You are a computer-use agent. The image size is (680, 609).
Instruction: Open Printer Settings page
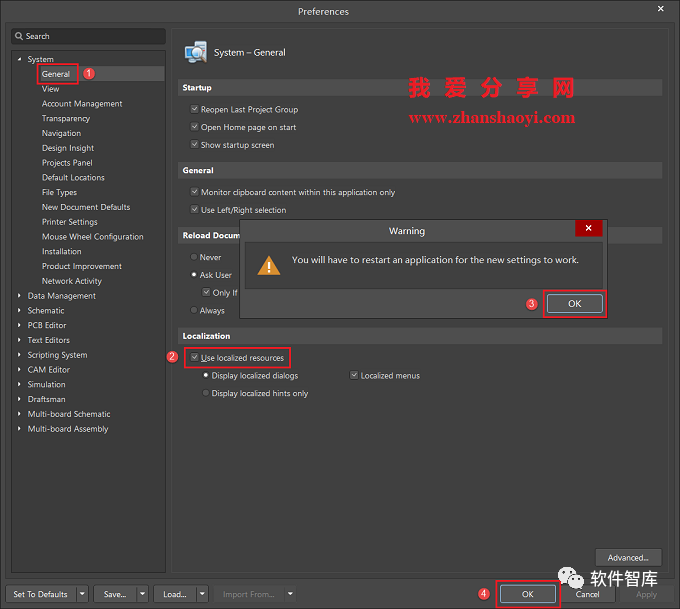(69, 222)
